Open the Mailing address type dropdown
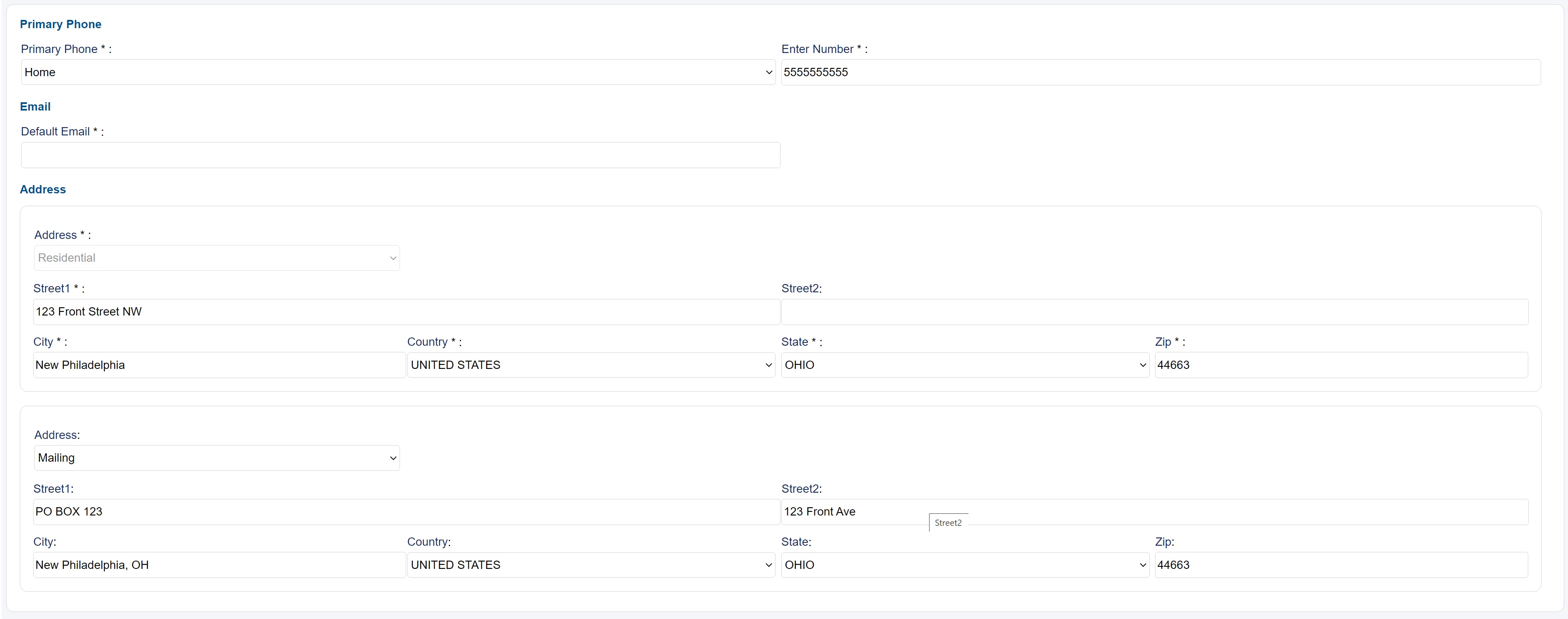 pos(217,458)
